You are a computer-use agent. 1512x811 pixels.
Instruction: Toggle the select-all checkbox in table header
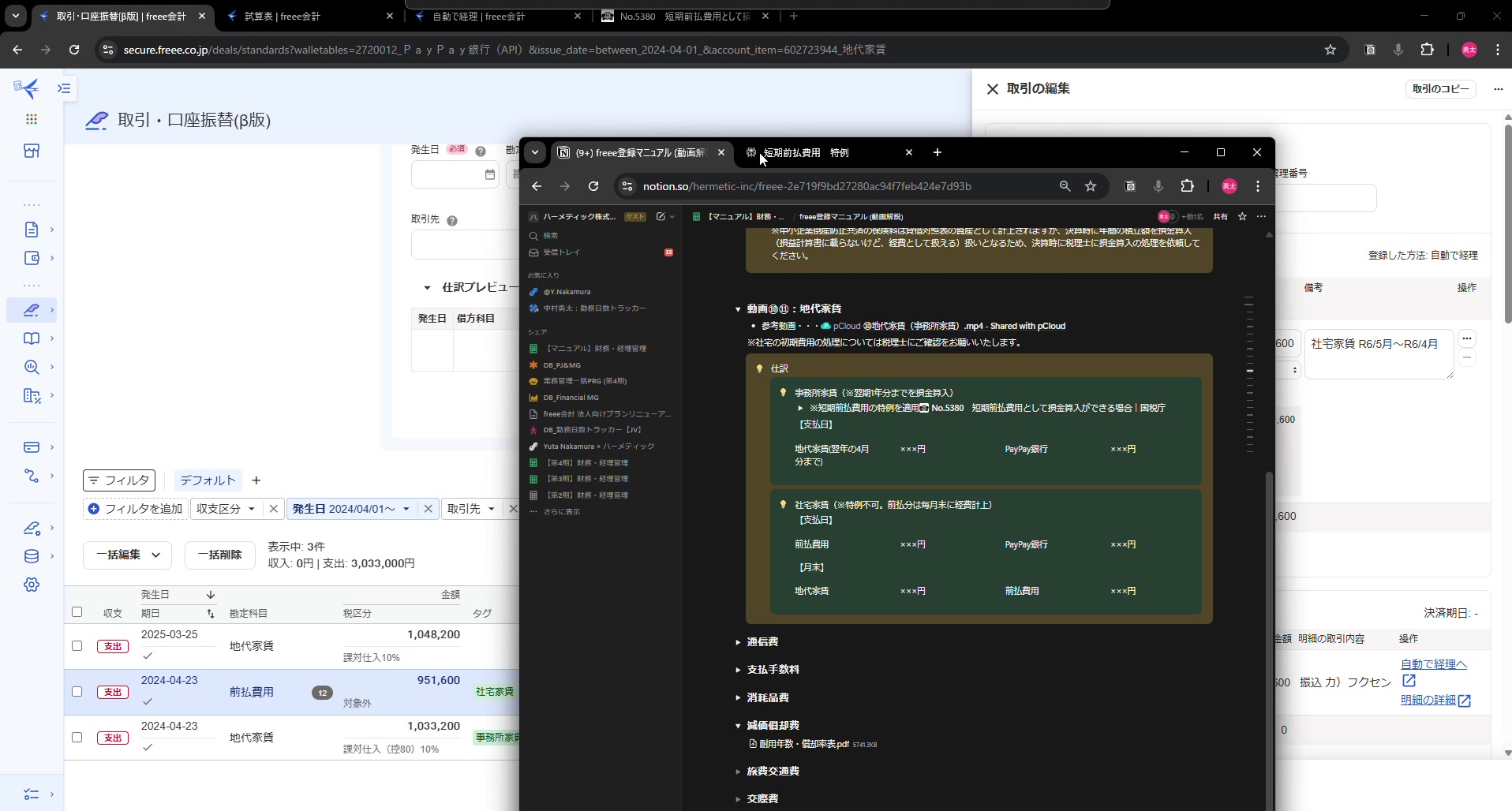tap(77, 611)
